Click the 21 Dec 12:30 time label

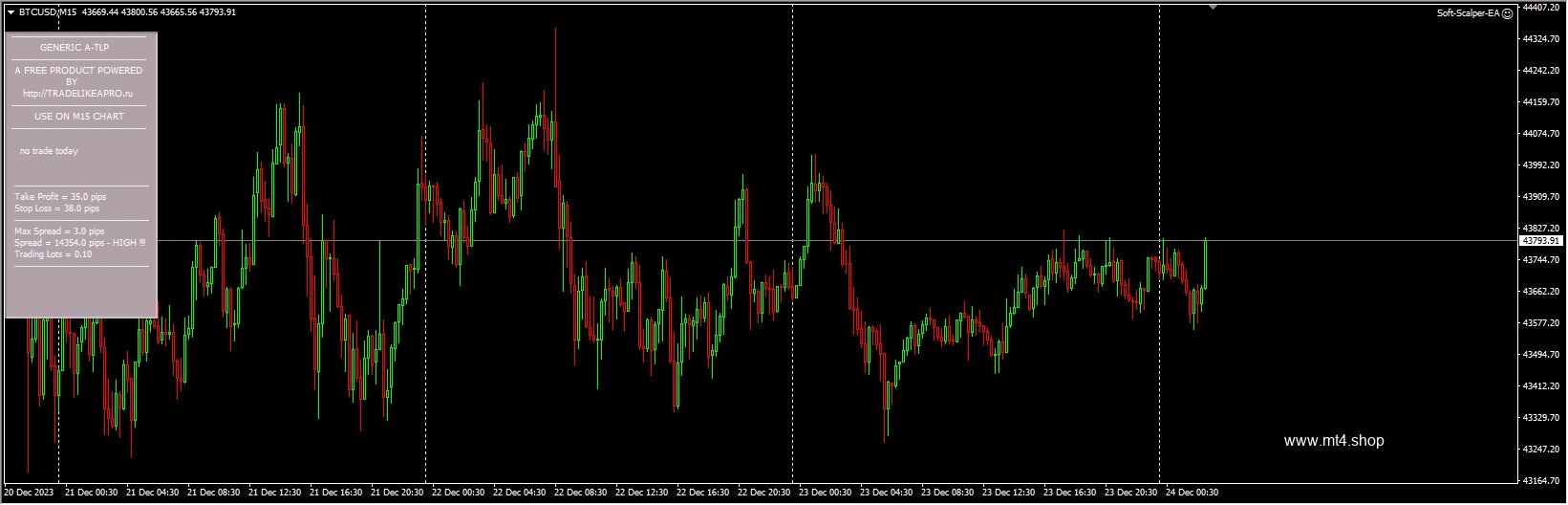[275, 494]
